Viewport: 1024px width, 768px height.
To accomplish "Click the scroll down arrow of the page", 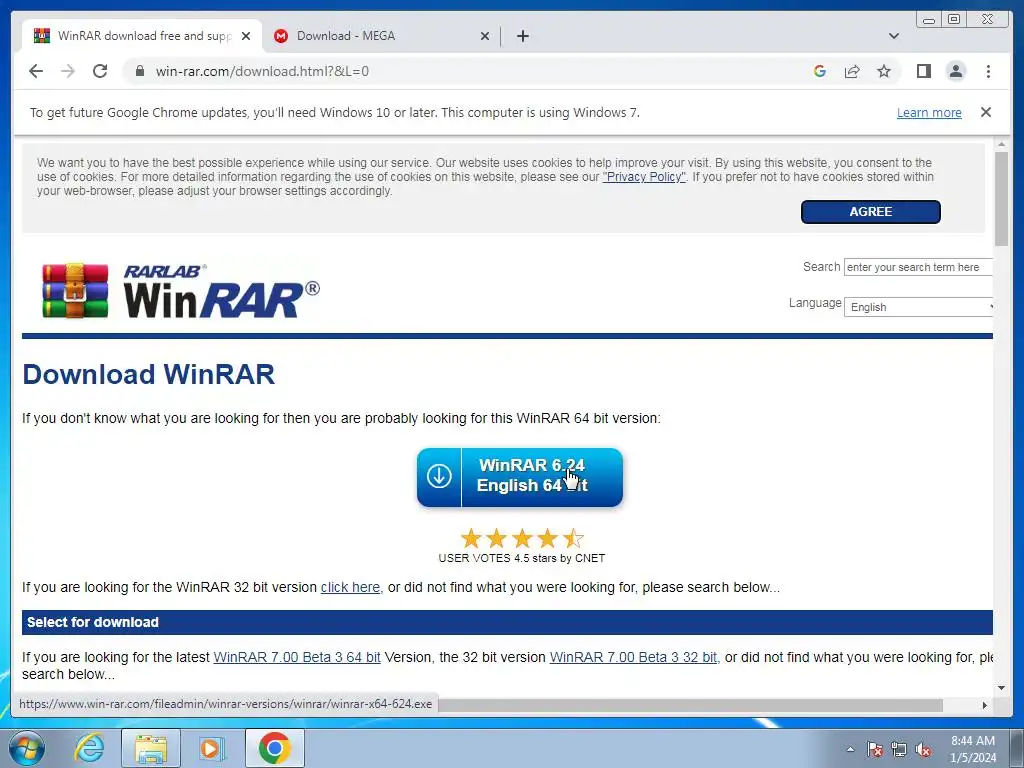I will (x=1001, y=687).
